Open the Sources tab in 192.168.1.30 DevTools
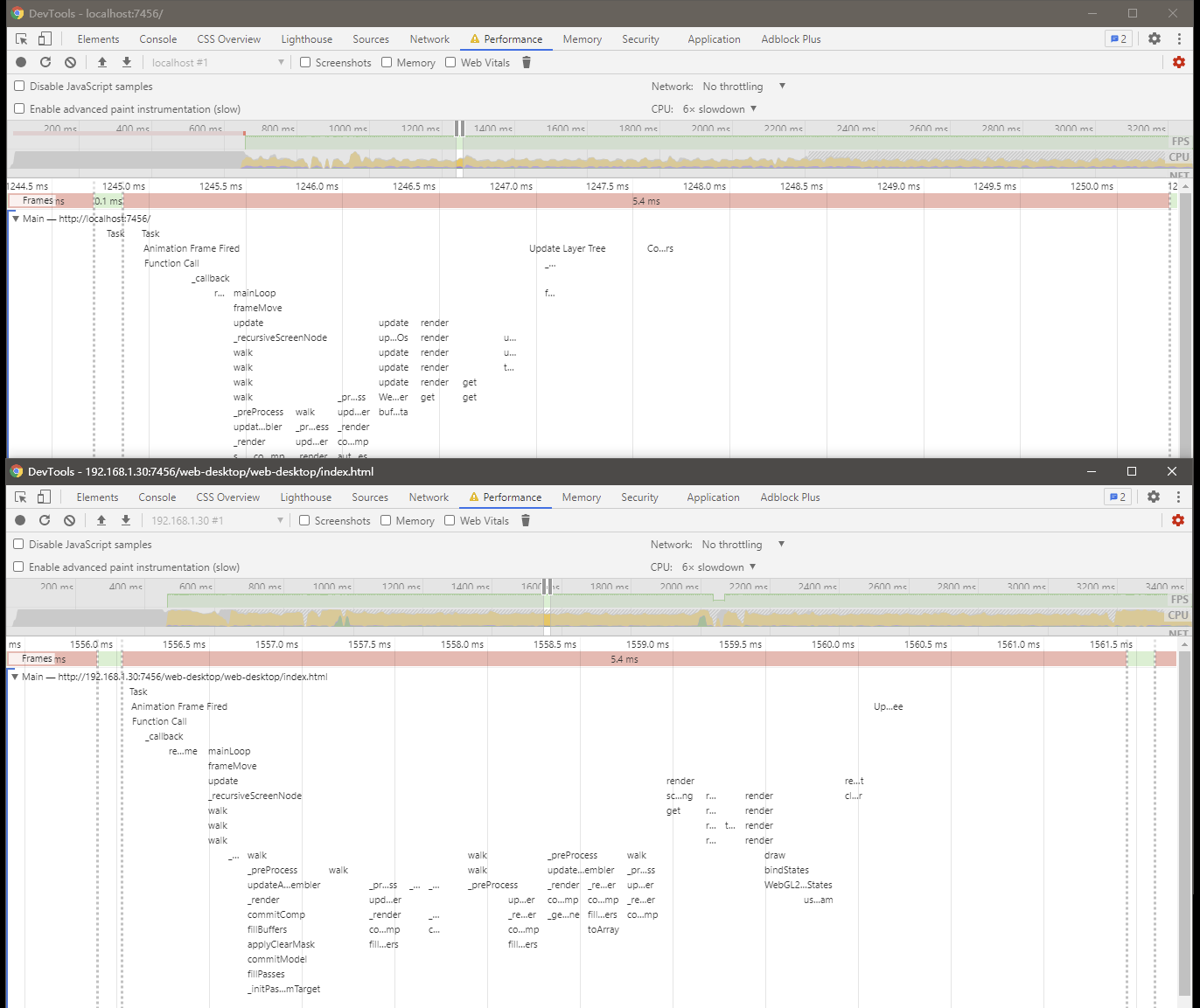Image resolution: width=1200 pixels, height=1008 pixels. click(x=370, y=497)
